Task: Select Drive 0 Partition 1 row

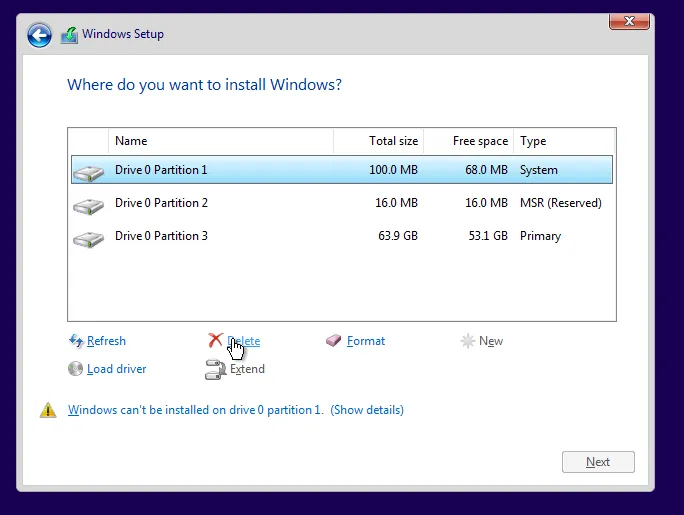Action: pyautogui.click(x=340, y=170)
